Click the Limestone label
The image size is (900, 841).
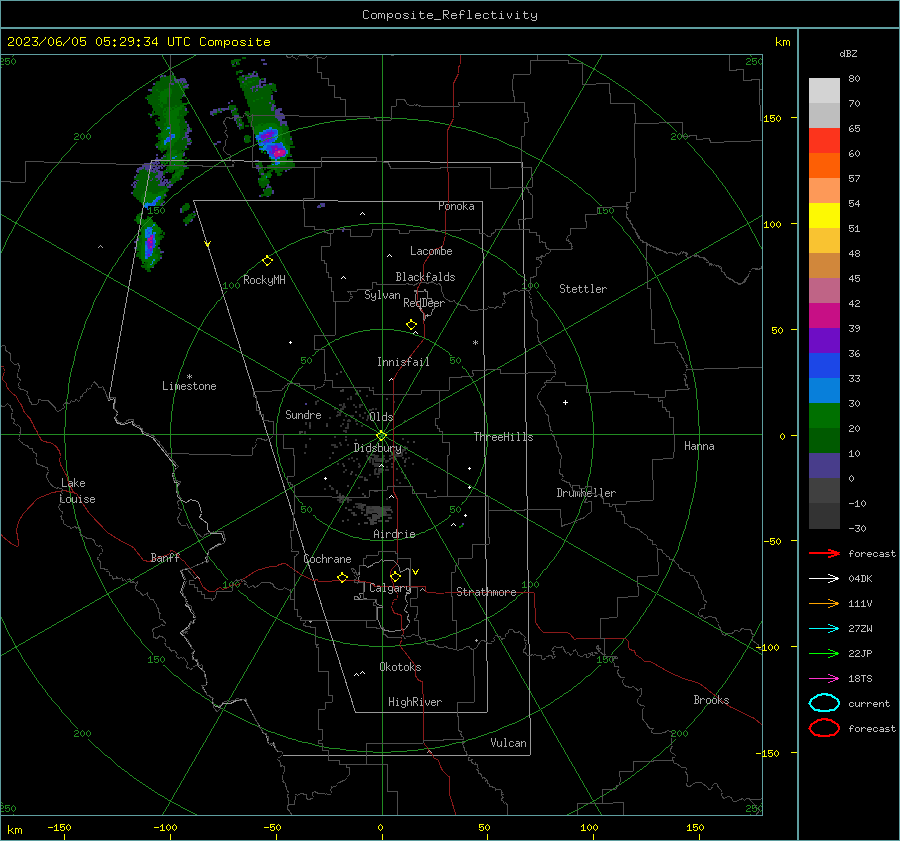pos(189,386)
